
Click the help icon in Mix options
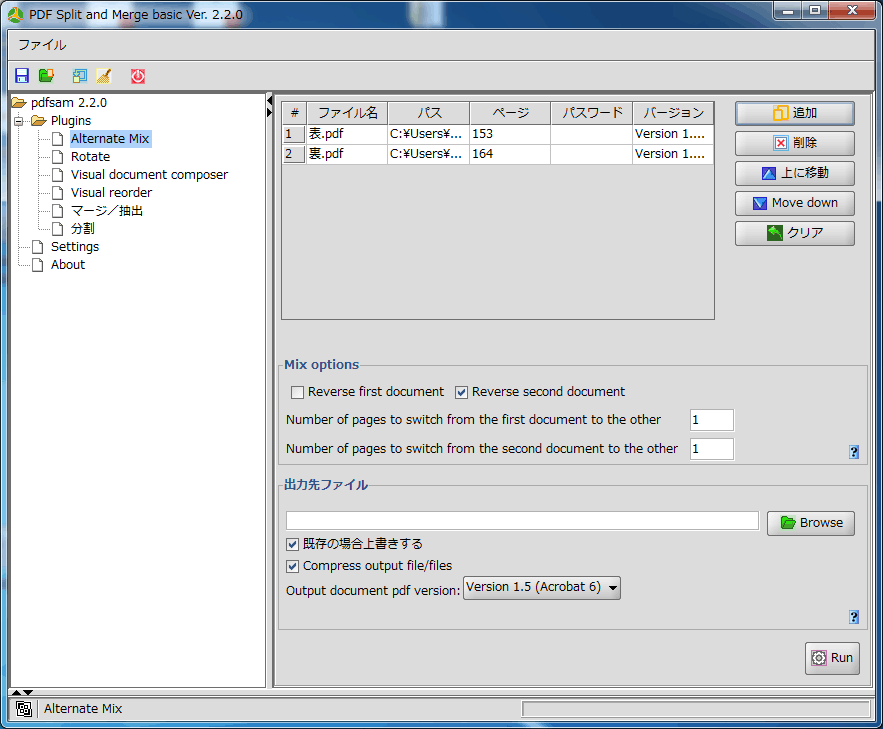(854, 452)
